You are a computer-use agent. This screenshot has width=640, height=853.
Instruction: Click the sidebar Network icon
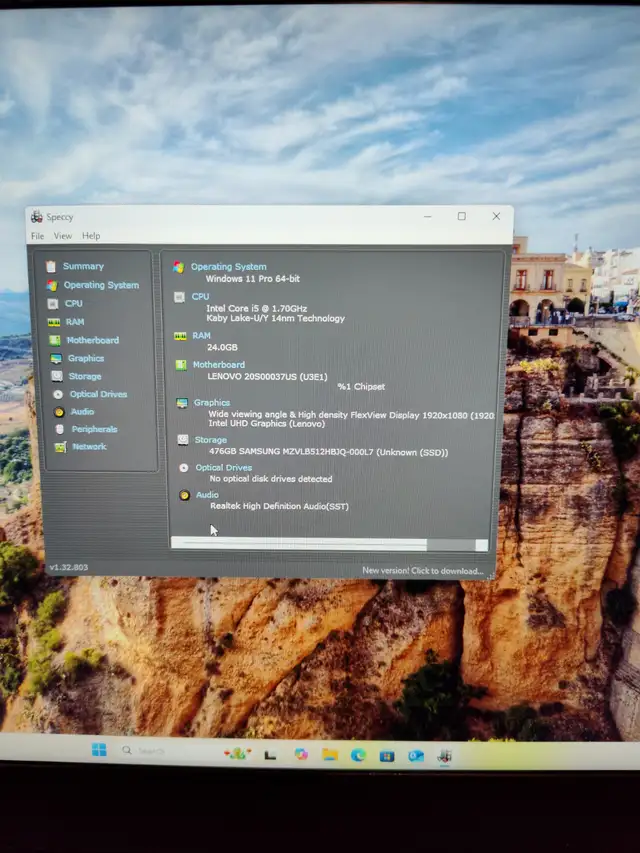[x=60, y=447]
